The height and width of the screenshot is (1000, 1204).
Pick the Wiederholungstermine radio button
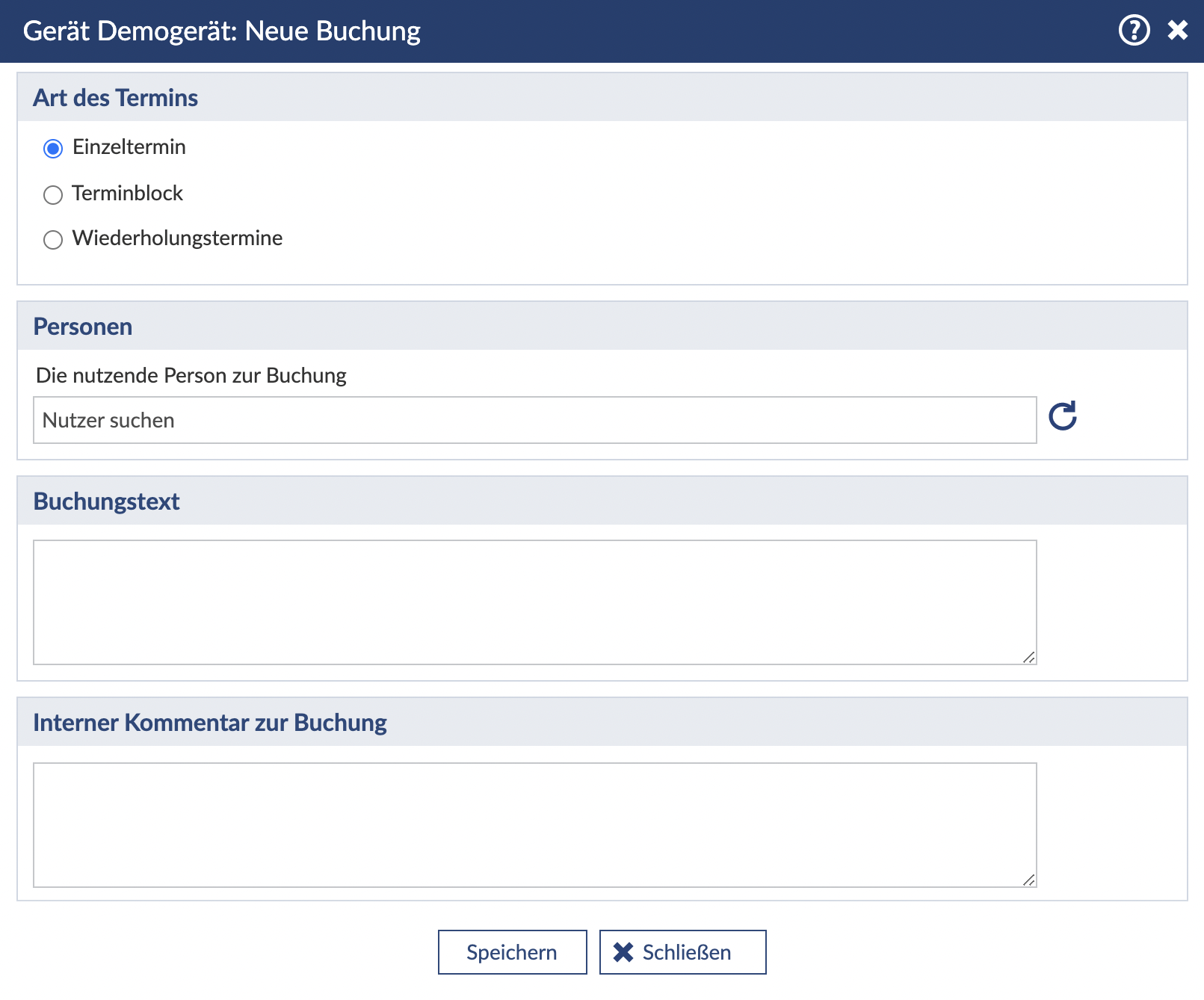pos(53,240)
